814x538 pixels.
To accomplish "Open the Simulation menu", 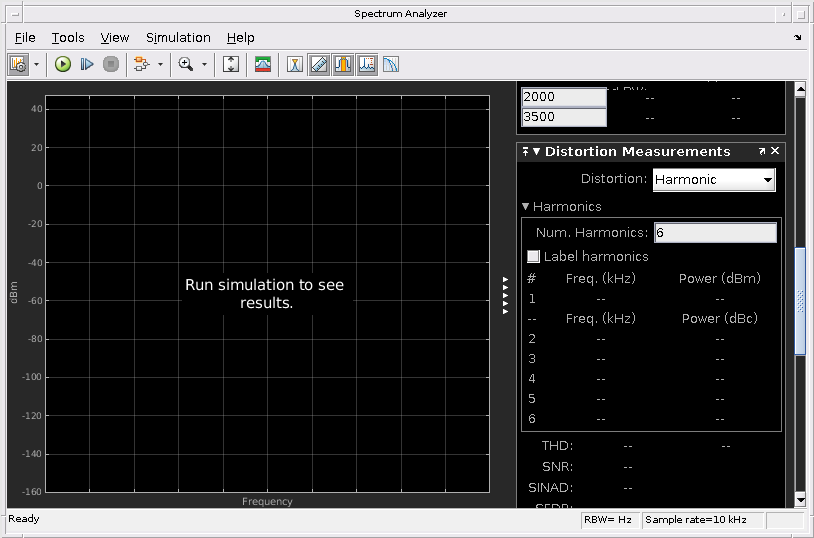I will pyautogui.click(x=178, y=37).
